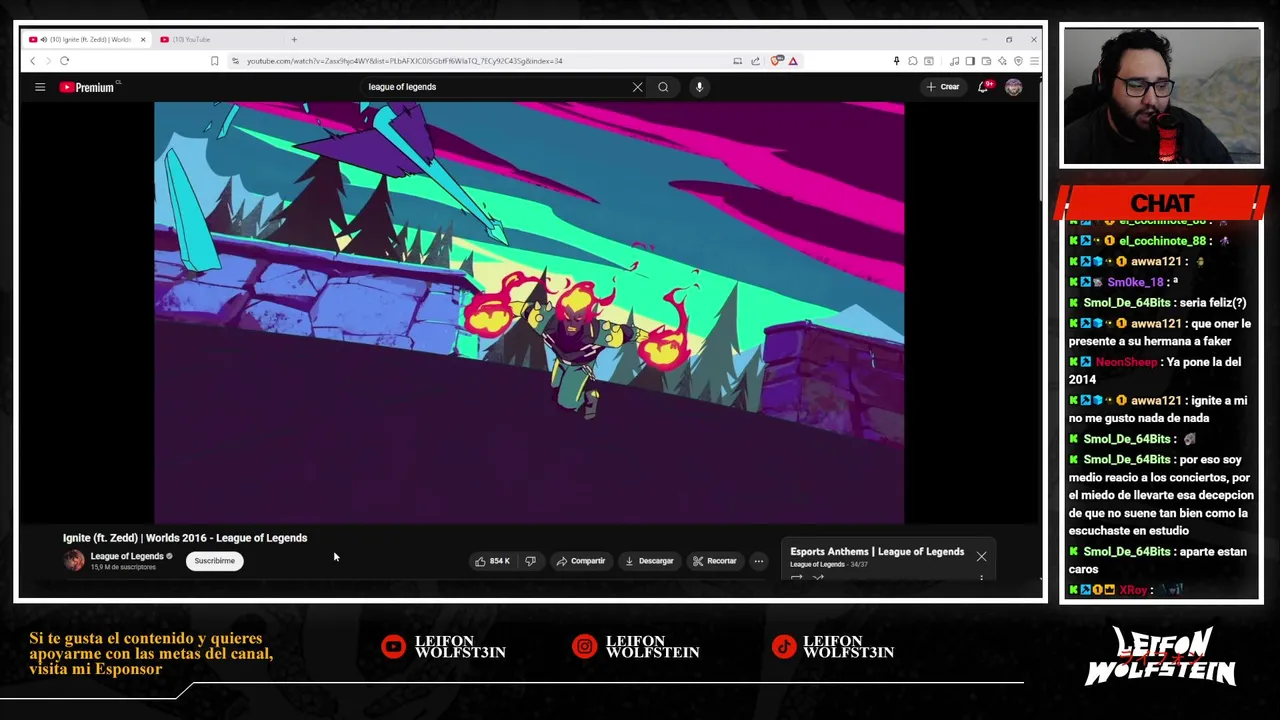Open the picture-in-picture icon in address bar
The width and height of the screenshot is (1280, 720).
[x=738, y=61]
